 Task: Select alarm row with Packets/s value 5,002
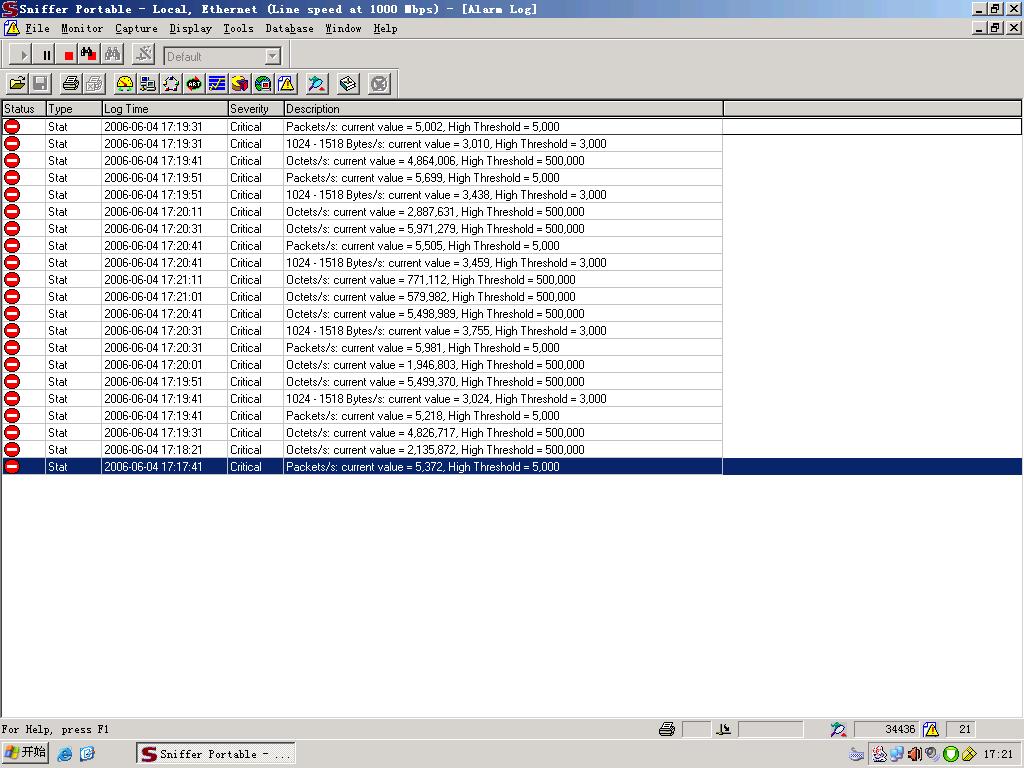512,127
